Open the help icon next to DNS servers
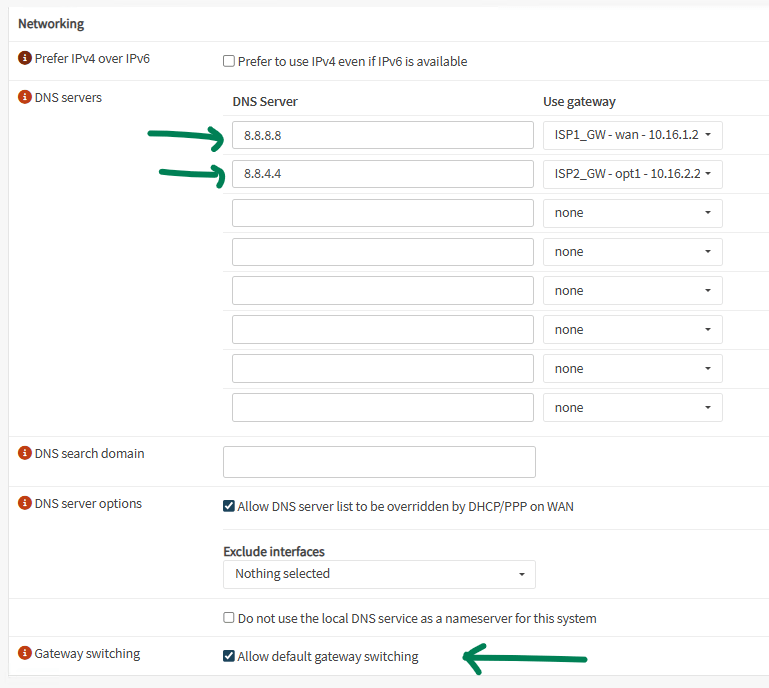 [25, 98]
